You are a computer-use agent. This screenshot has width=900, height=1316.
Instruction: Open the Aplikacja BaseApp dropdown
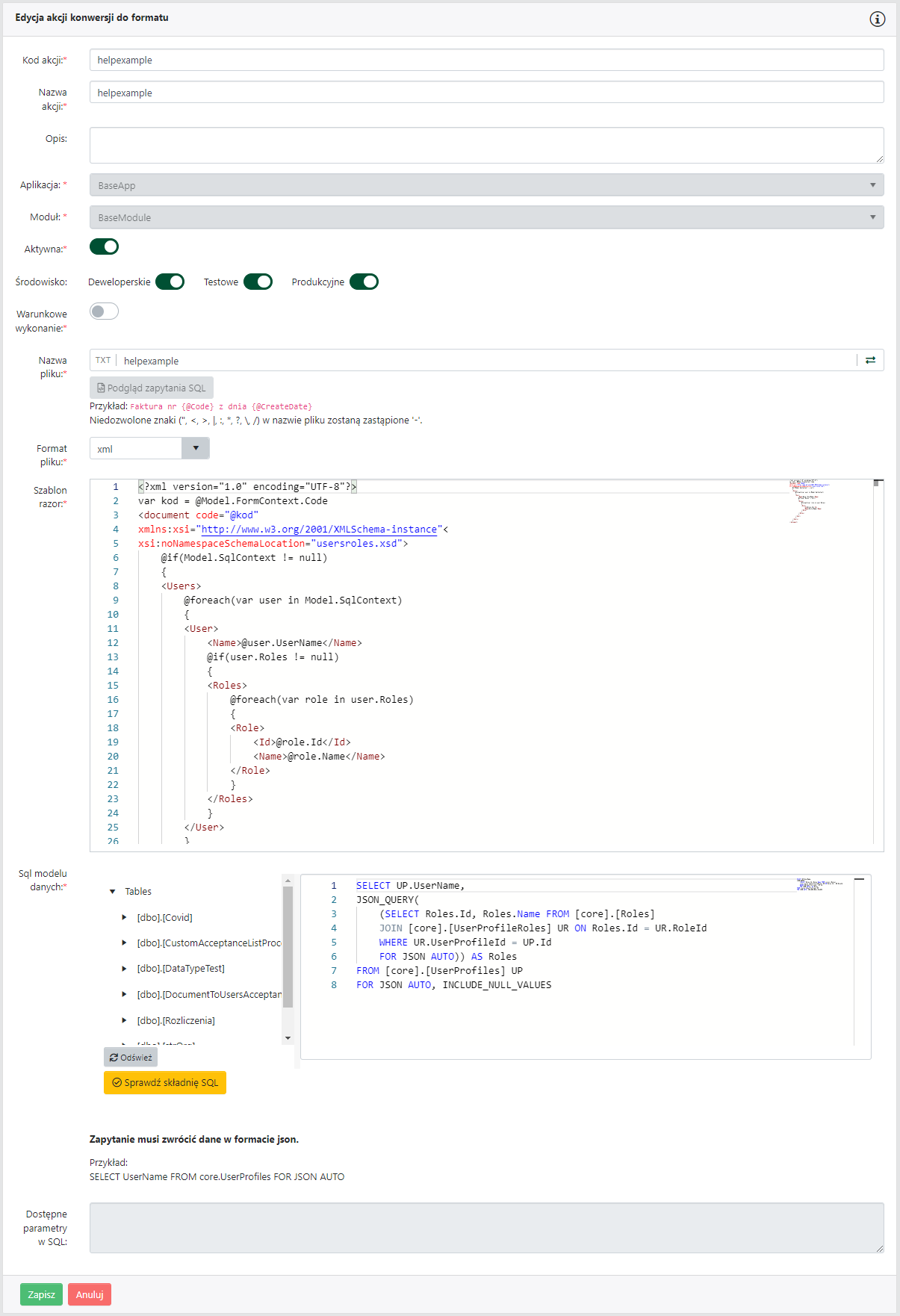pos(486,185)
